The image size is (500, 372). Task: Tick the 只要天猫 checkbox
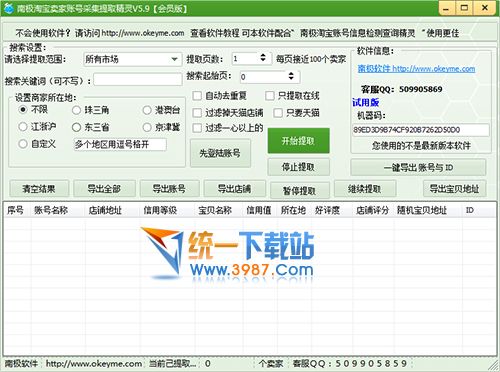278,113
